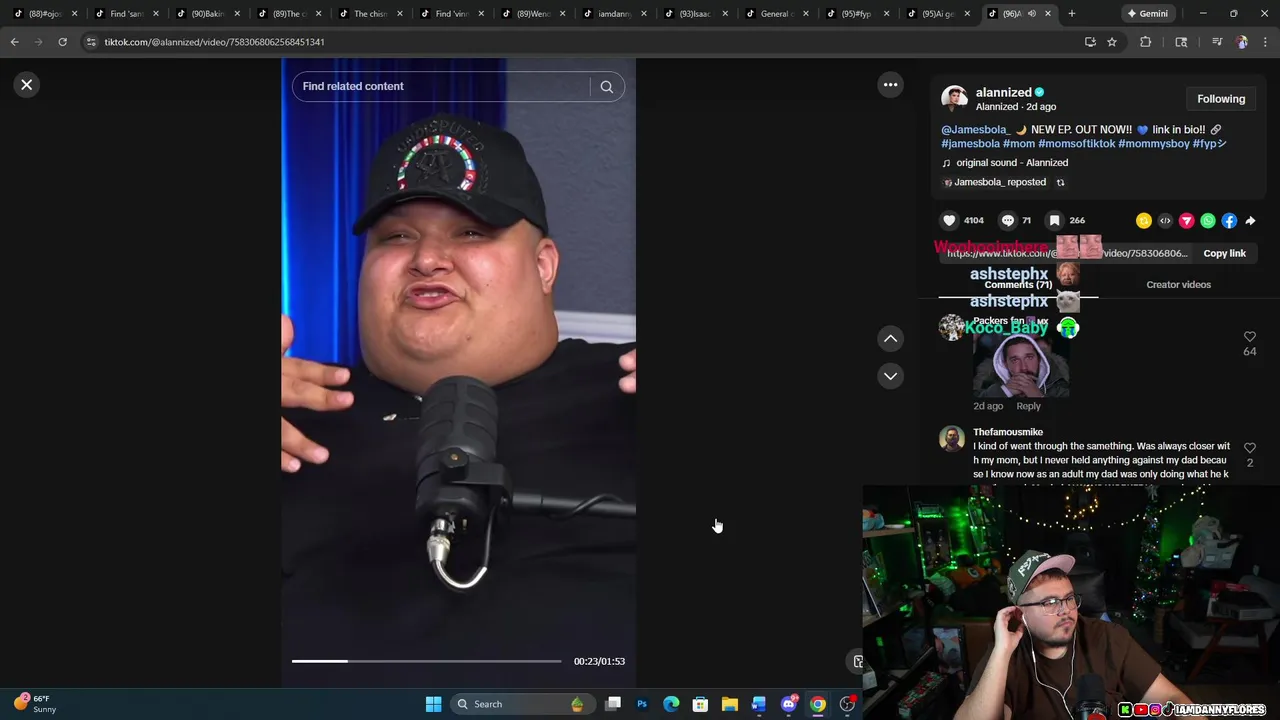Like Thefamousmike's comment
1280x720 pixels.
1249,448
